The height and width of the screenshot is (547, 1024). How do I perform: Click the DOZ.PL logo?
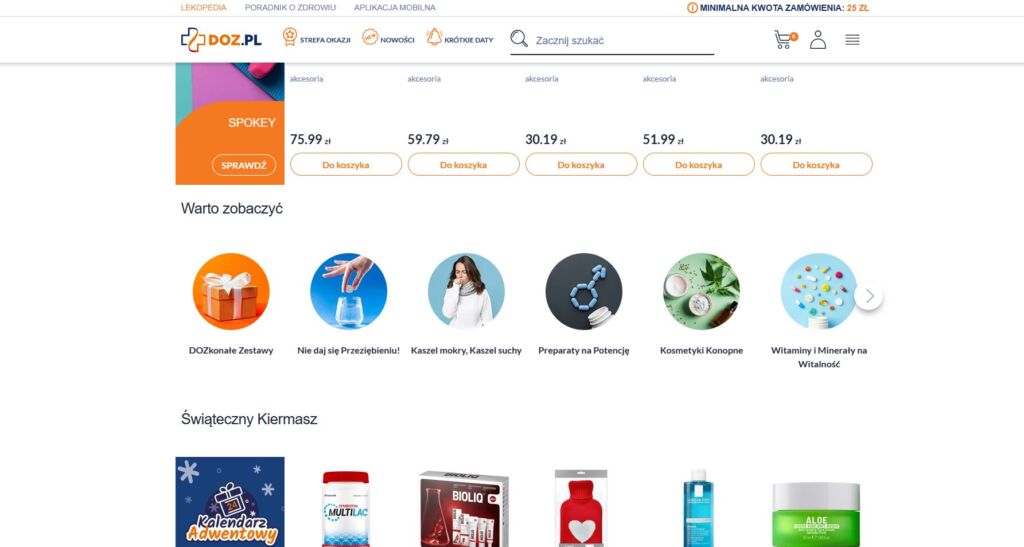(221, 40)
